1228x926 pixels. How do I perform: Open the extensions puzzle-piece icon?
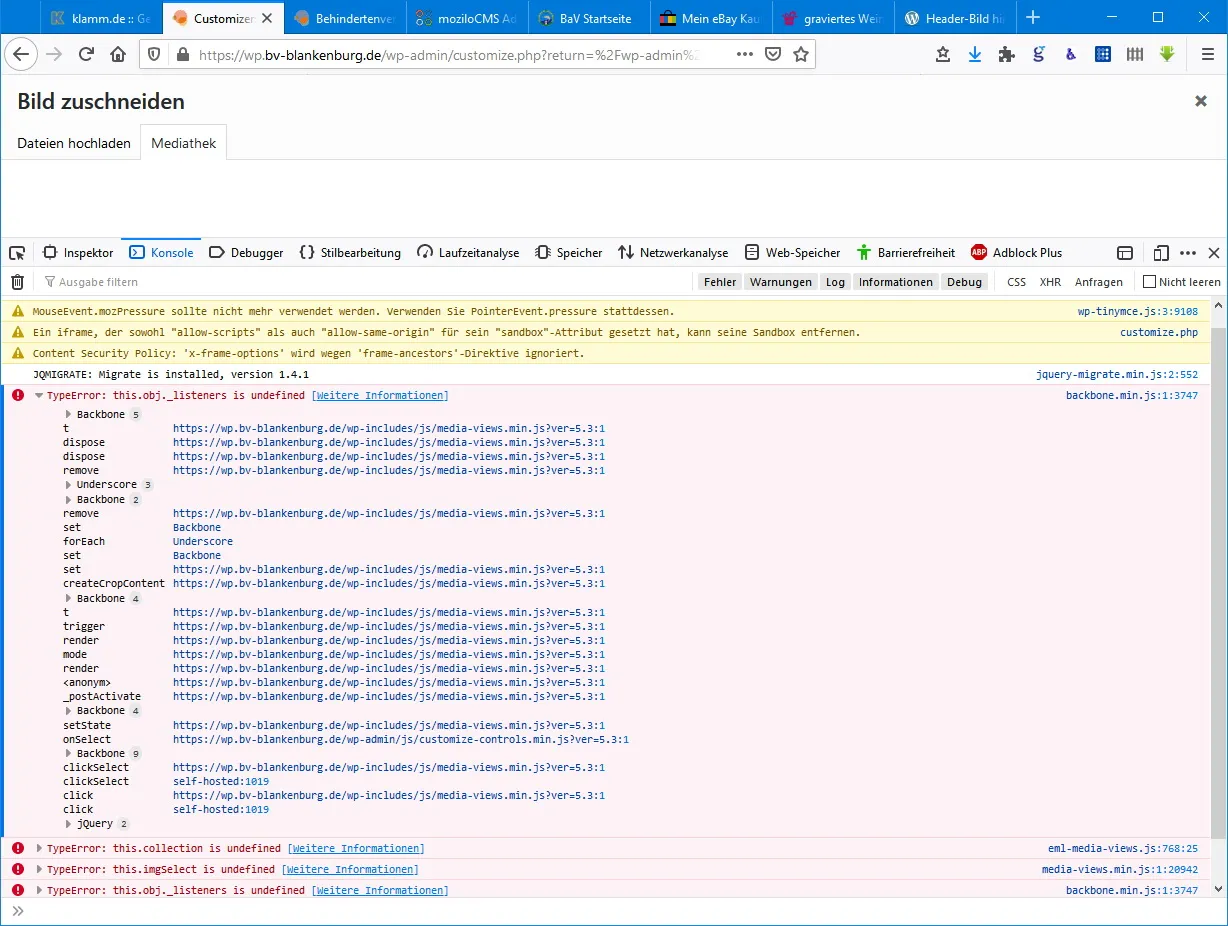[x=1007, y=55]
